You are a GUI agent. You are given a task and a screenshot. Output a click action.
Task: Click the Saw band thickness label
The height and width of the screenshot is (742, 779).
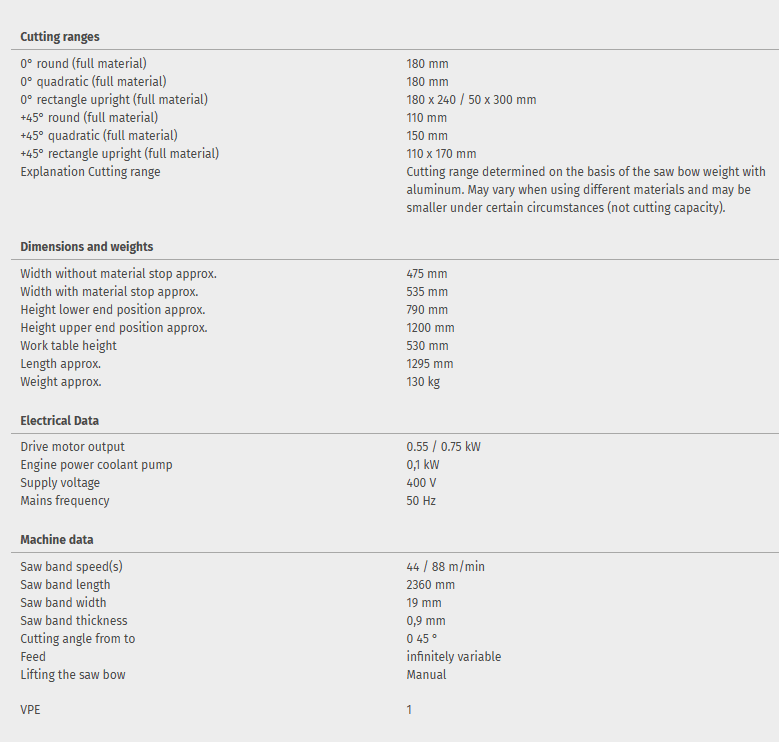(74, 621)
